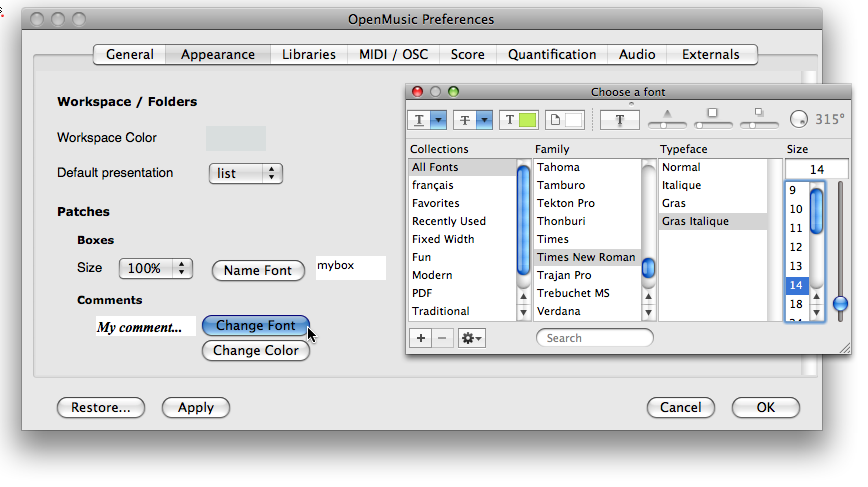Switch to the Appearance tab
This screenshot has height=487, width=868.
pyautogui.click(x=218, y=54)
